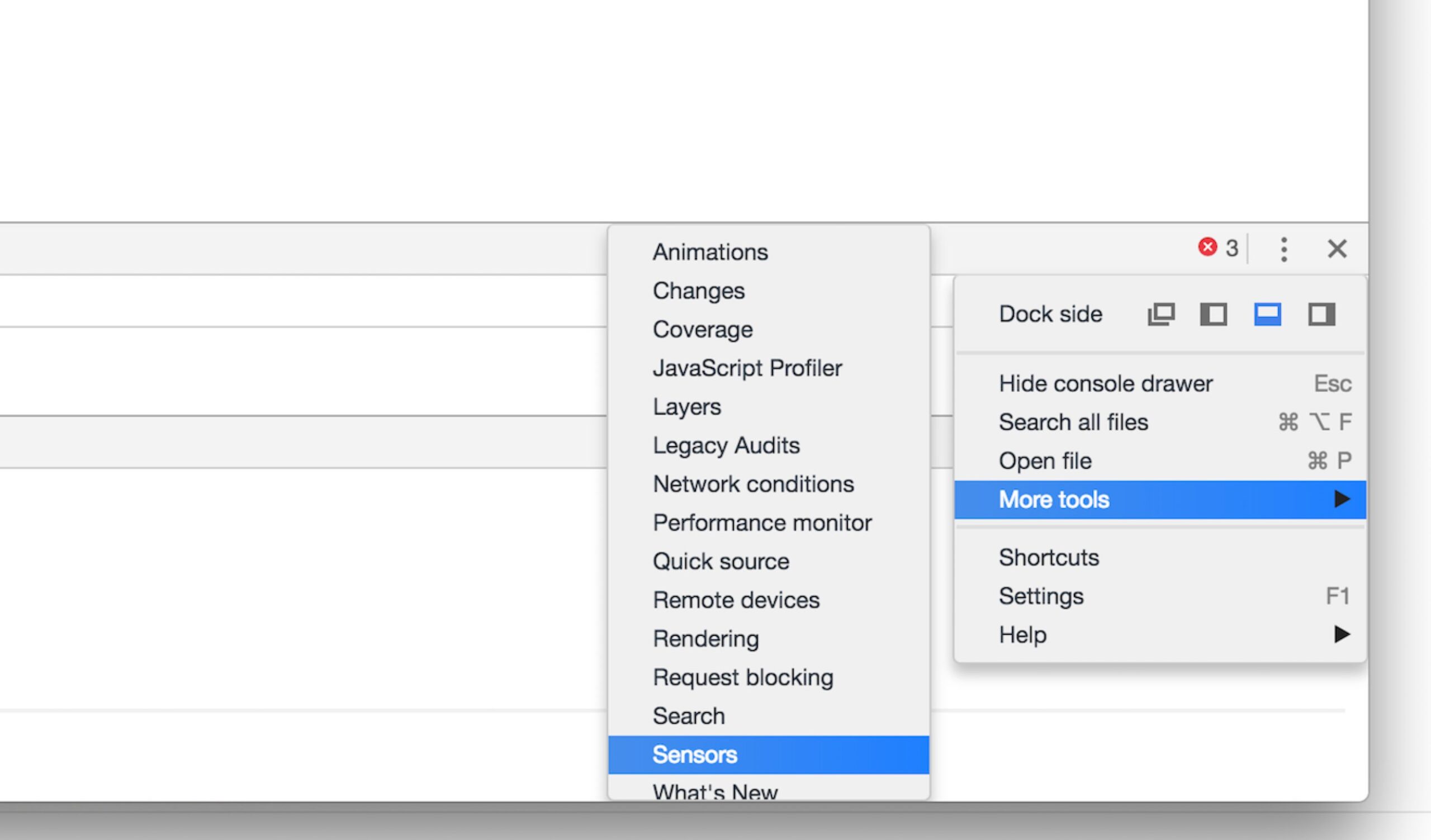1431x840 pixels.
Task: Select Rendering from the list
Action: 705,638
